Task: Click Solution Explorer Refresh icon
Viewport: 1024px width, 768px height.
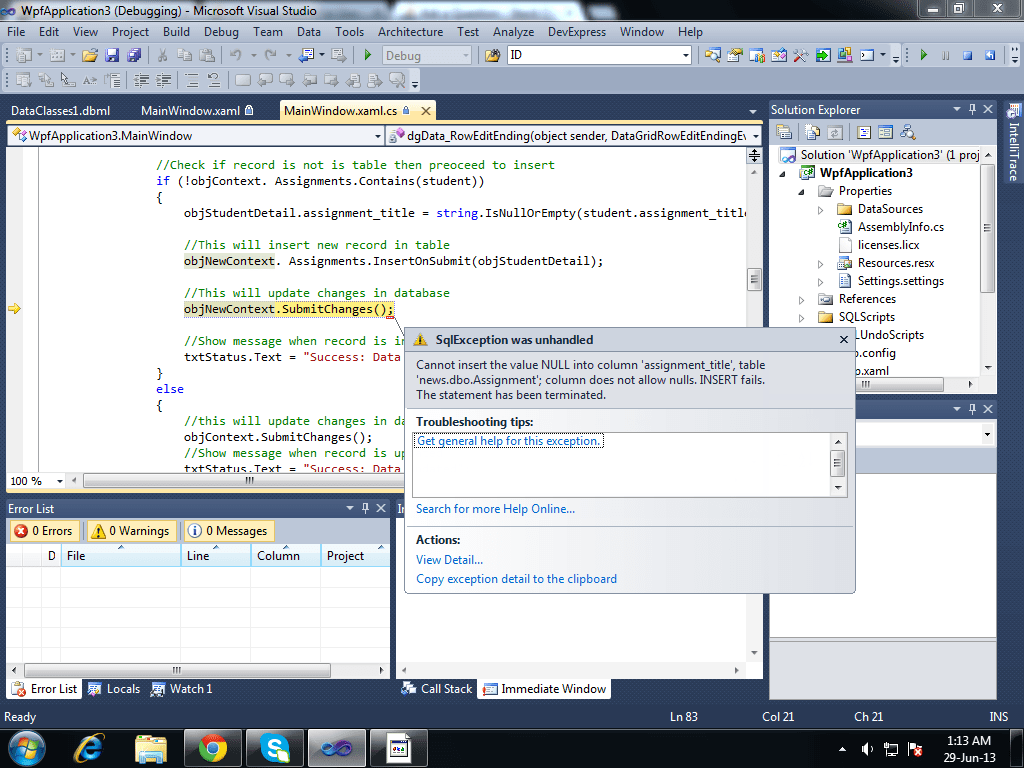Action: [835, 133]
